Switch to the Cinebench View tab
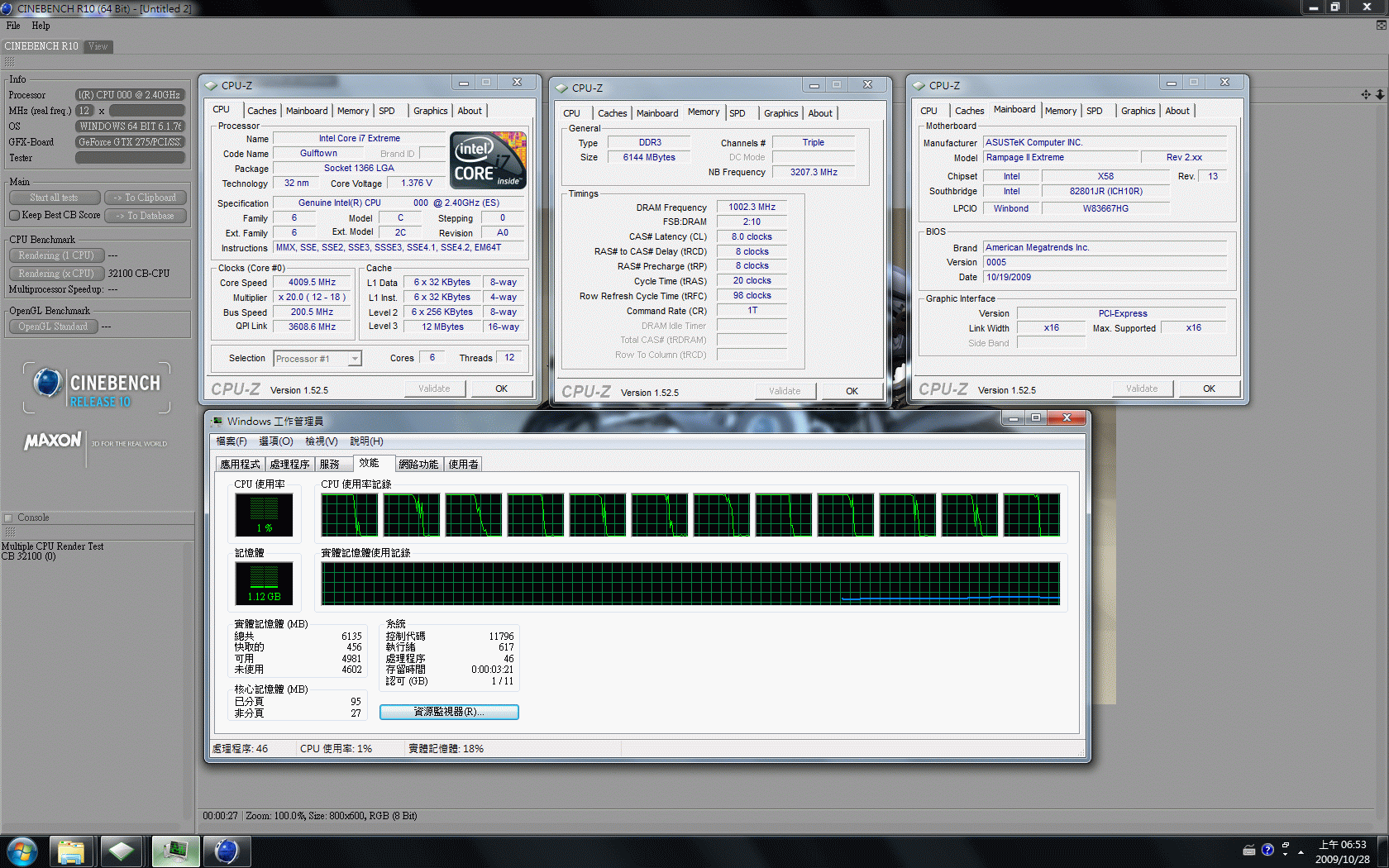The height and width of the screenshot is (868, 1389). [98, 46]
